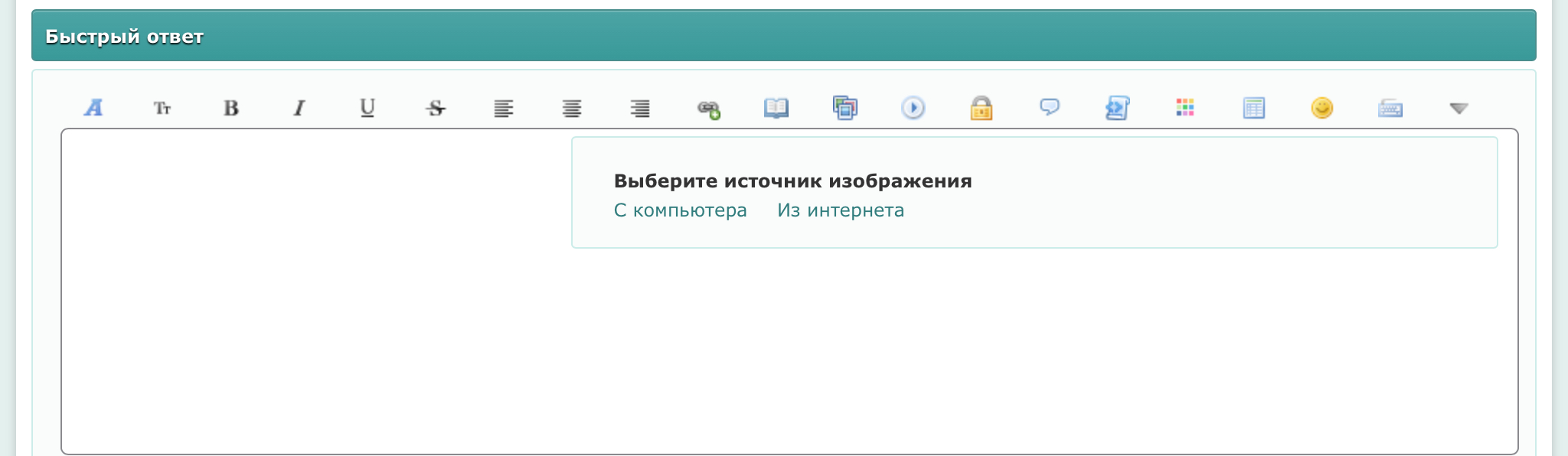
Task: Apply underline formatting
Action: (x=367, y=108)
